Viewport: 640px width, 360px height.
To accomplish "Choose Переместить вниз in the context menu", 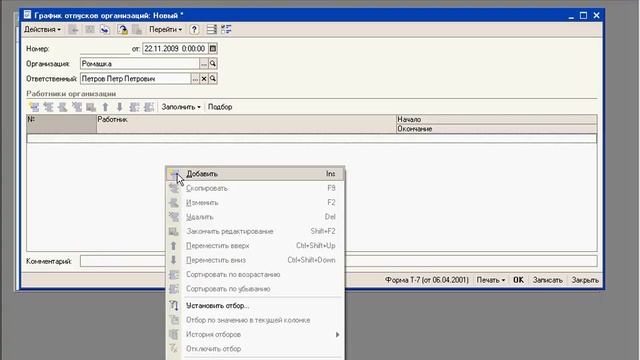I will click(255, 260).
